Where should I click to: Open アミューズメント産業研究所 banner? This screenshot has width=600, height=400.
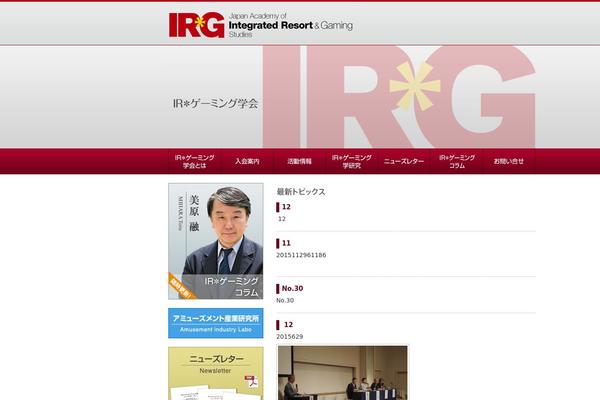coord(216,323)
